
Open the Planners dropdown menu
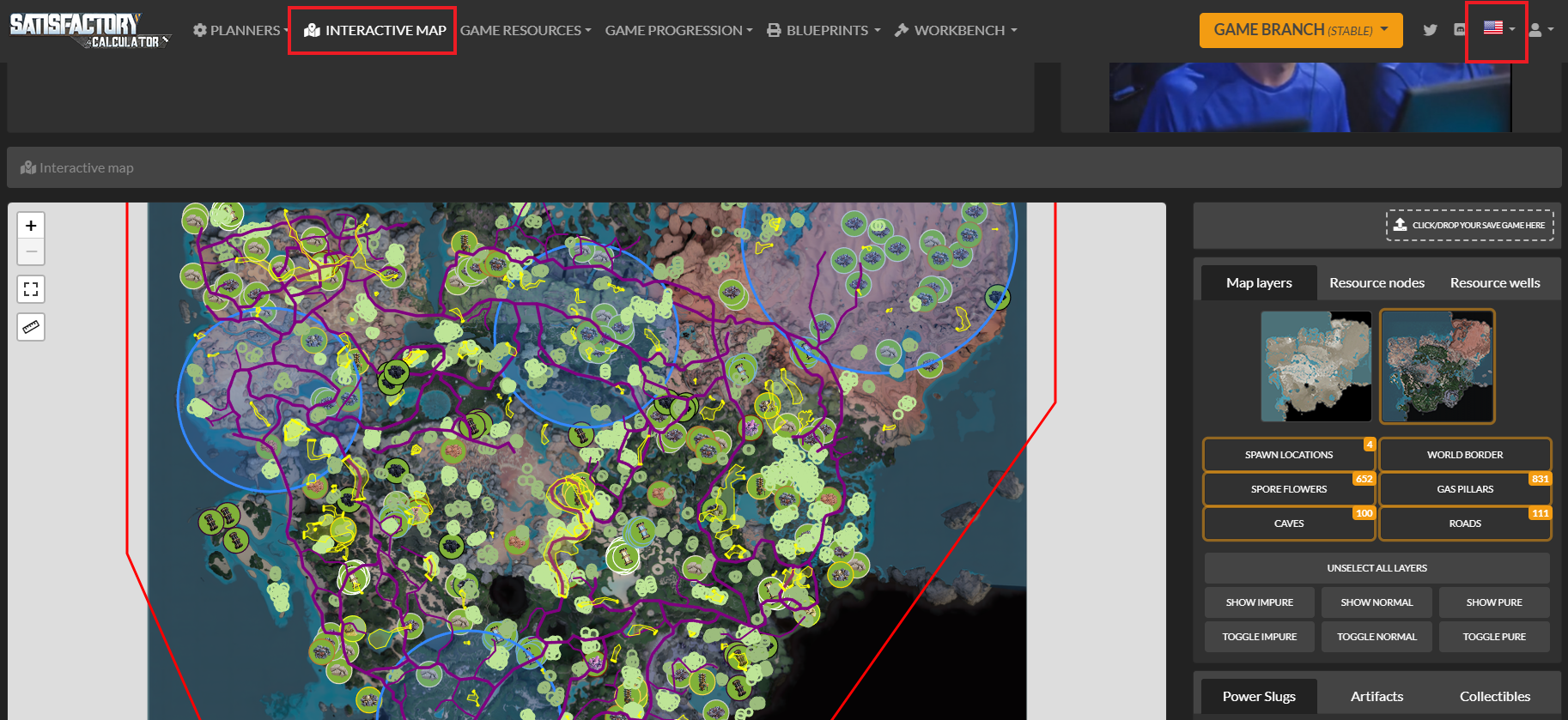tap(240, 30)
